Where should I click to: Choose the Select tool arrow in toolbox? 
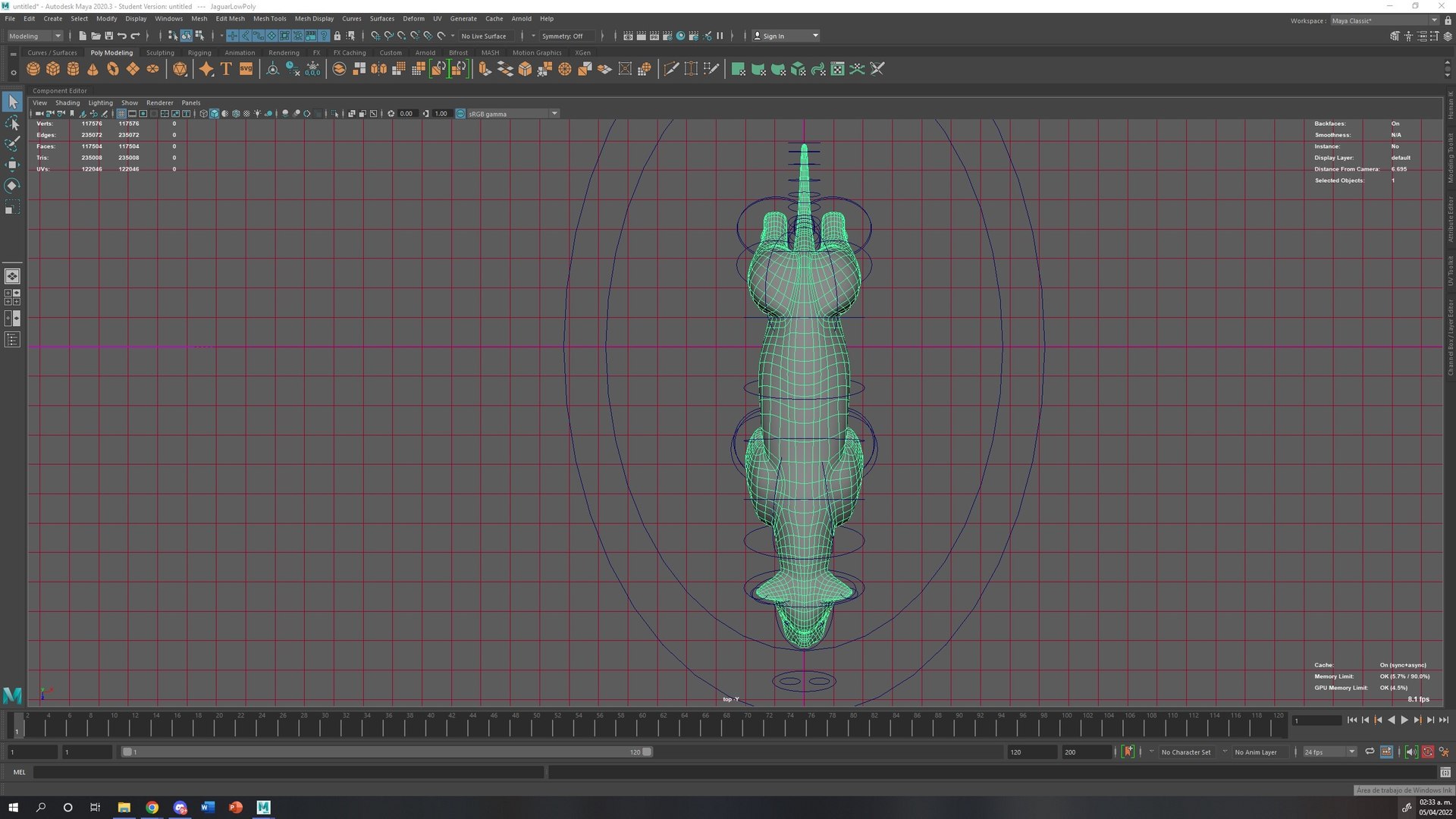coord(12,101)
